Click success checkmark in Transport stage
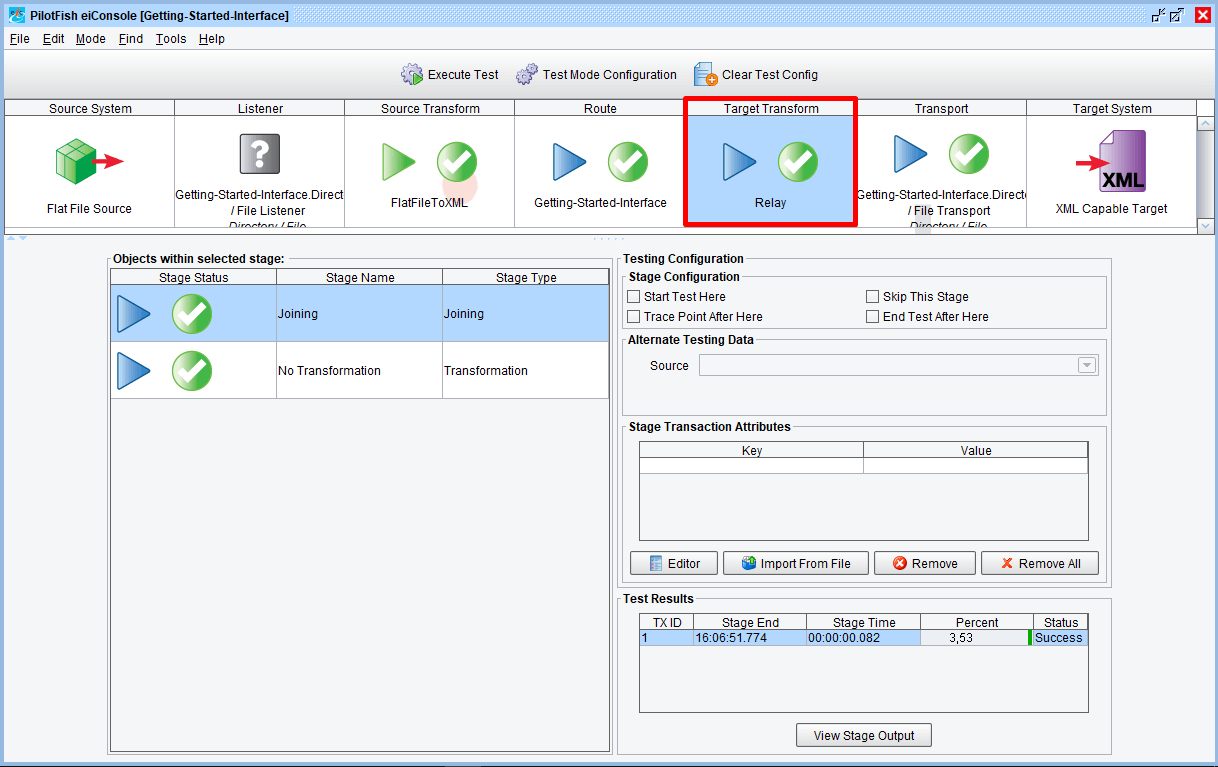The image size is (1218, 767). (969, 154)
